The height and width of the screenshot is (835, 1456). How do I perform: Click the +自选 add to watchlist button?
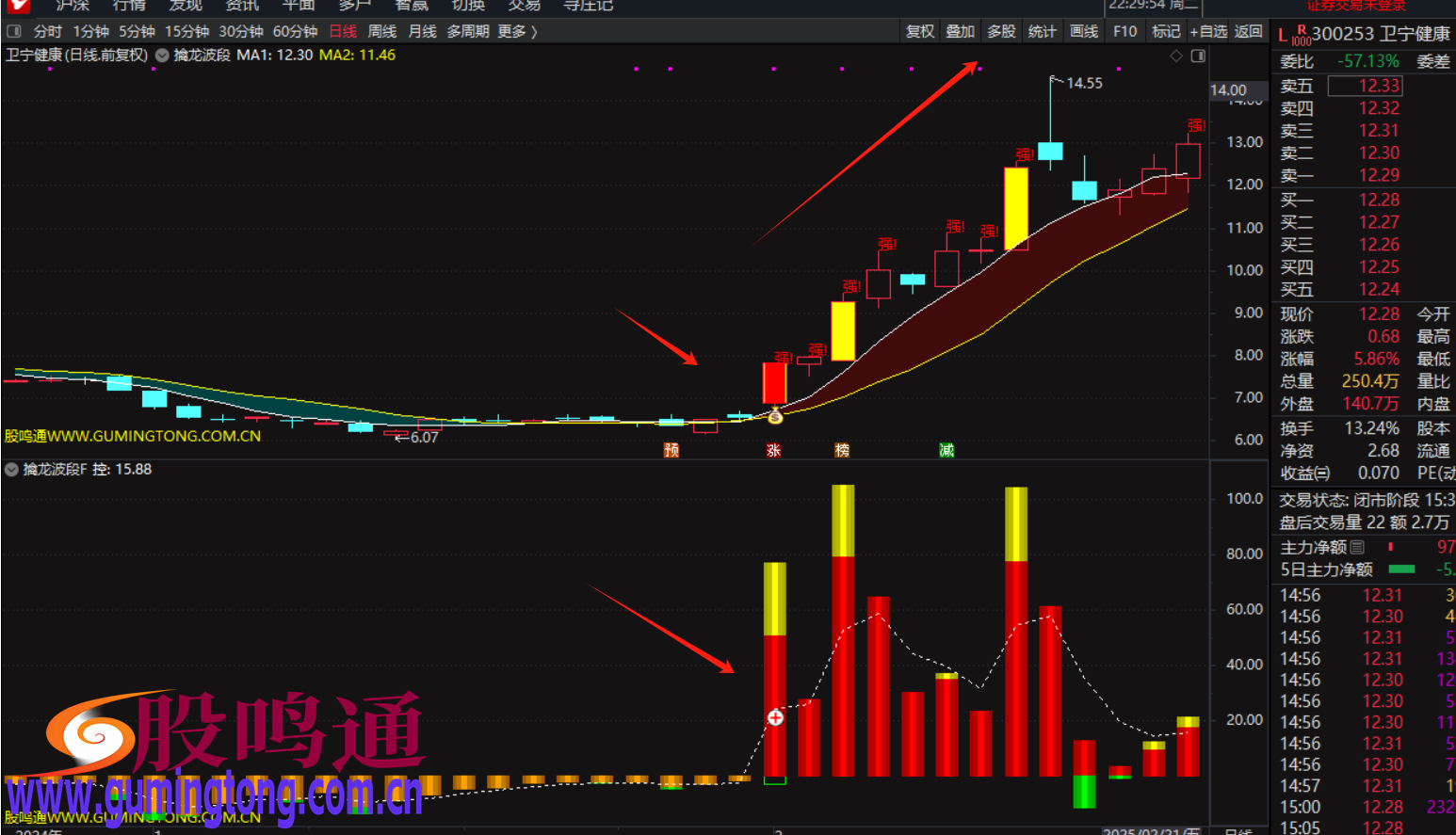1208,31
